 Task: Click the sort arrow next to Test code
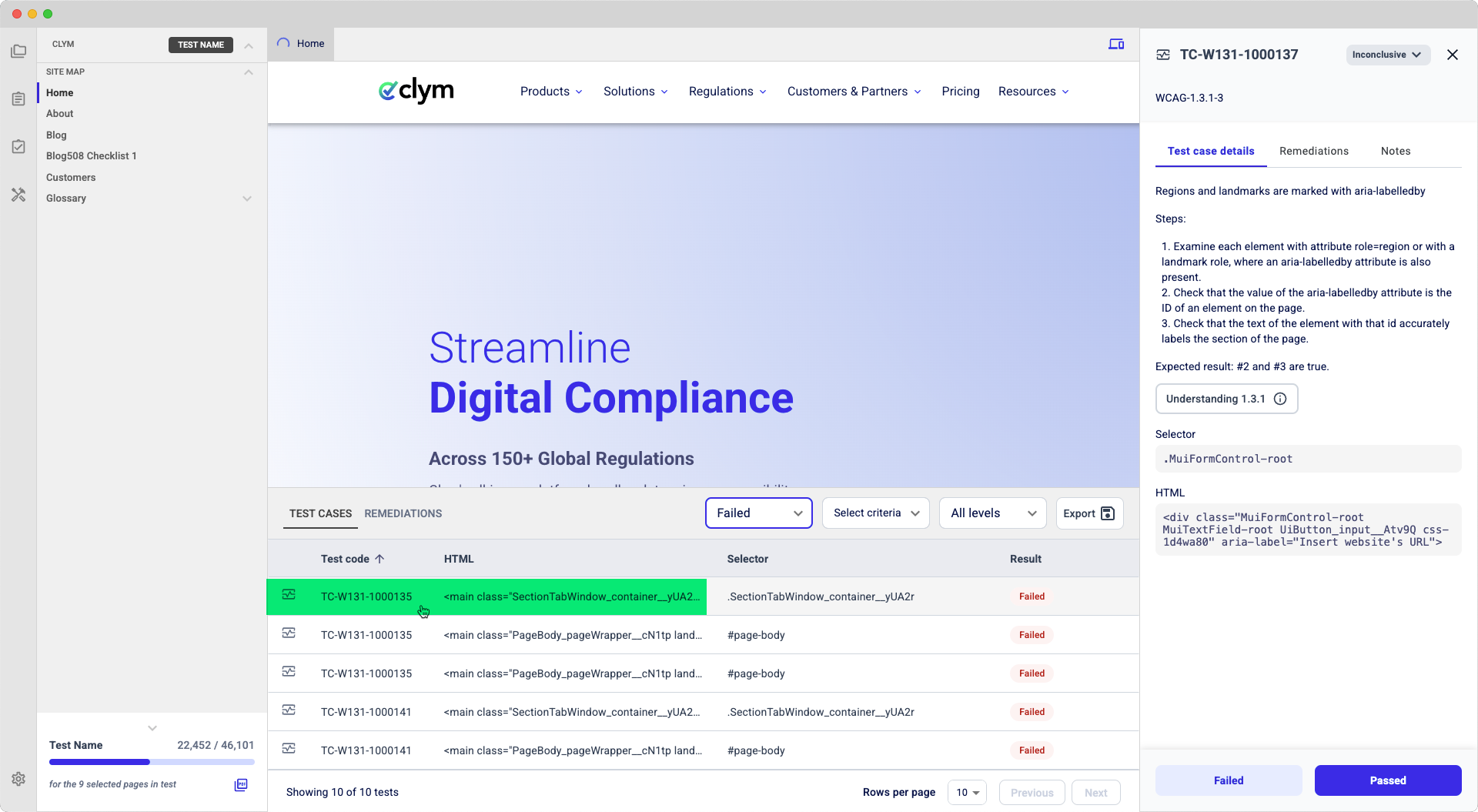[380, 559]
